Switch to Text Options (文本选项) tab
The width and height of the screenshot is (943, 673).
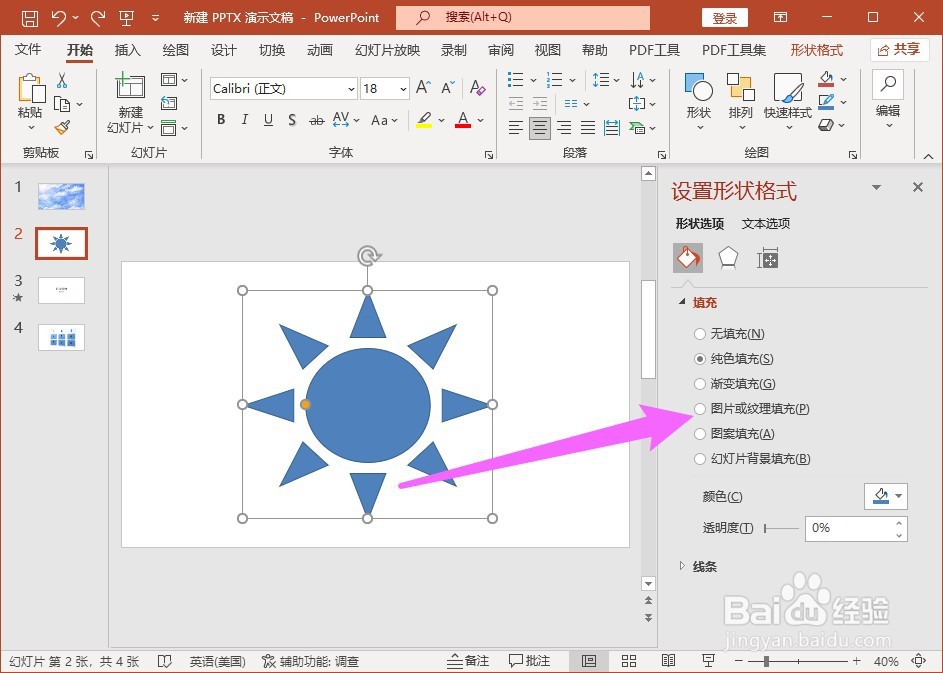coord(766,224)
